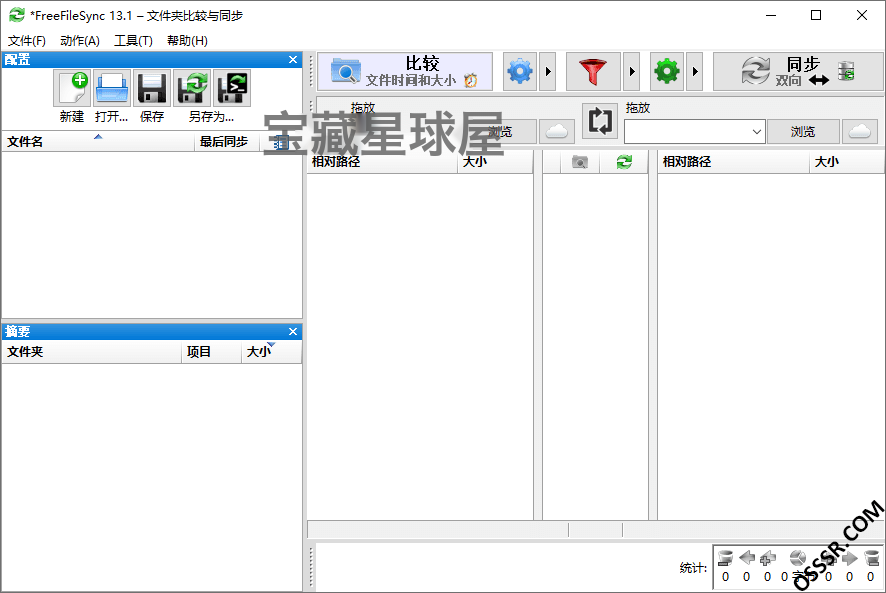Click the create-left plus arrow statistics icon
Screen dimensions: 886x593
click(x=767, y=558)
